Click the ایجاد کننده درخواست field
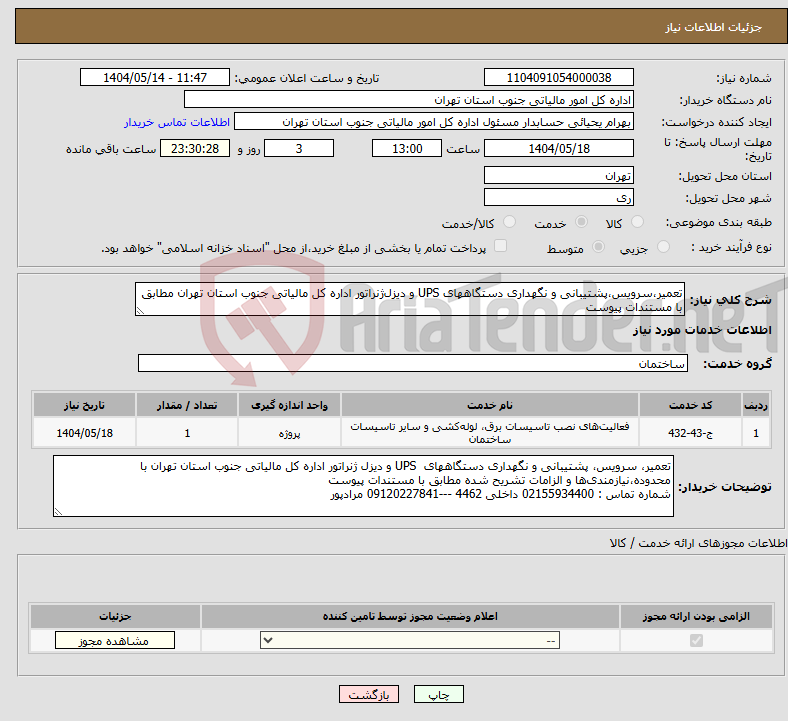The width and height of the screenshot is (788, 721). tap(434, 122)
